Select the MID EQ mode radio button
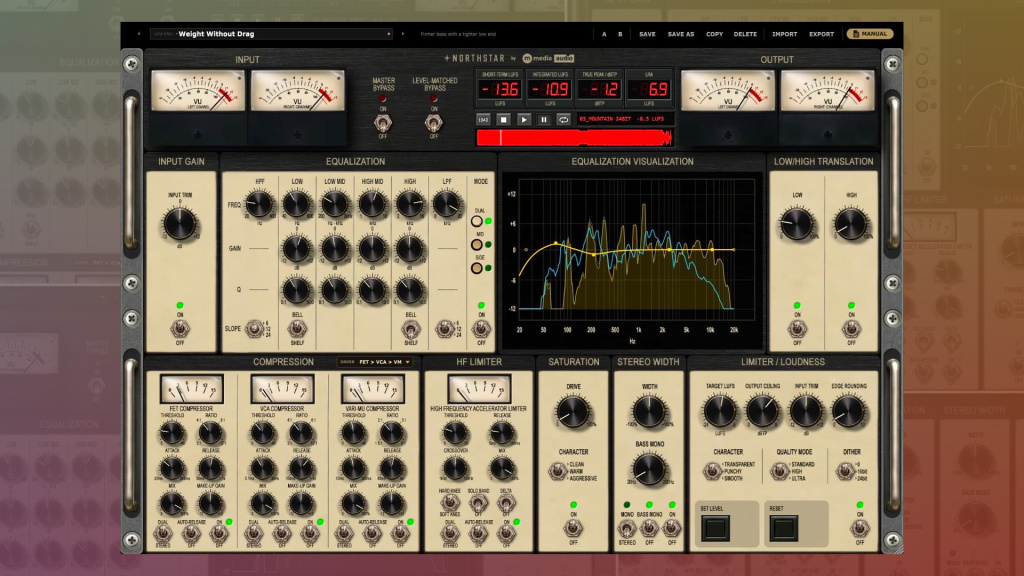The image size is (1024, 576). (477, 245)
